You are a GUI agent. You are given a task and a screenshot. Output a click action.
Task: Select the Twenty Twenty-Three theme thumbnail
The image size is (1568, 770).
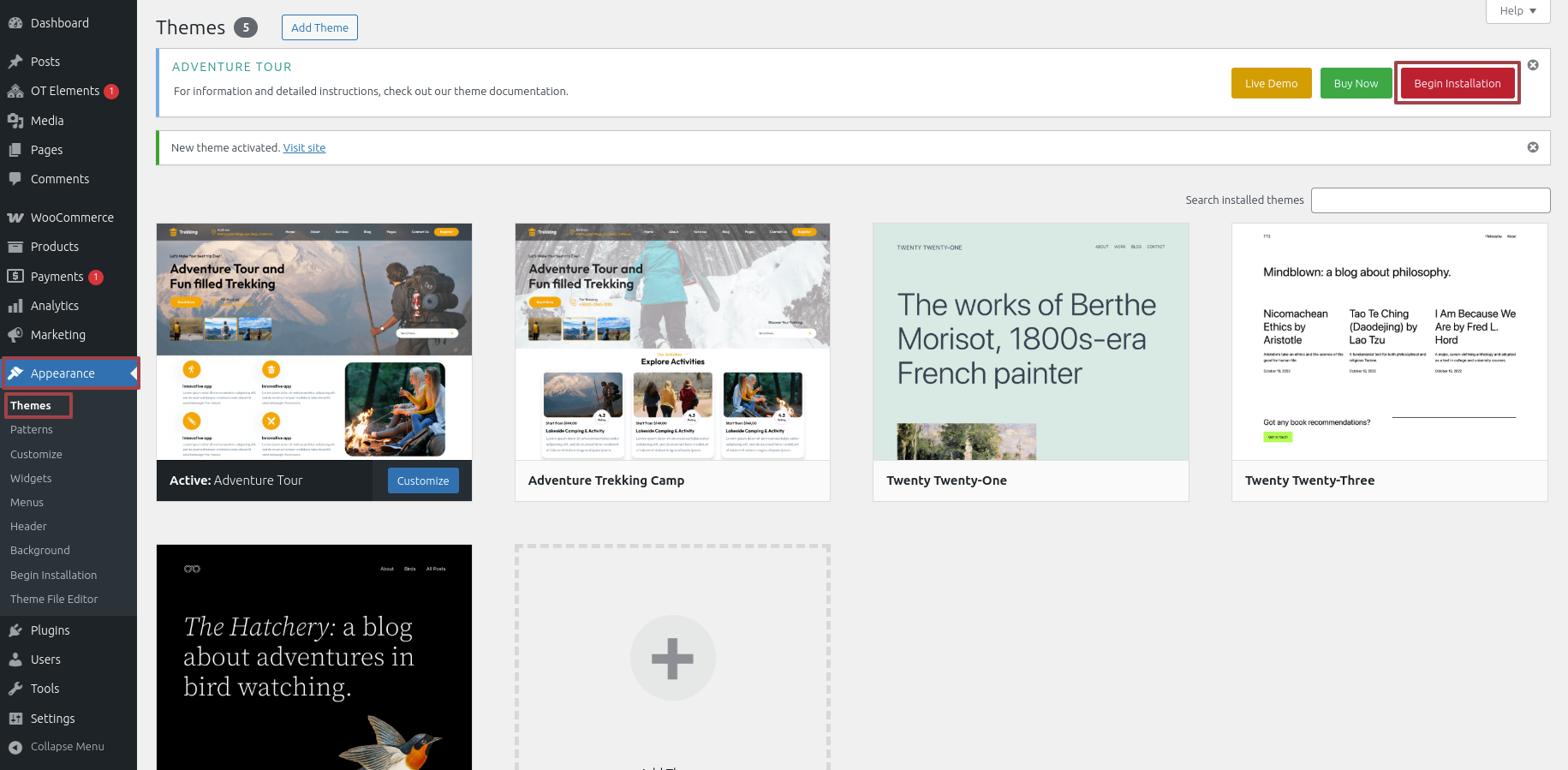click(x=1390, y=342)
